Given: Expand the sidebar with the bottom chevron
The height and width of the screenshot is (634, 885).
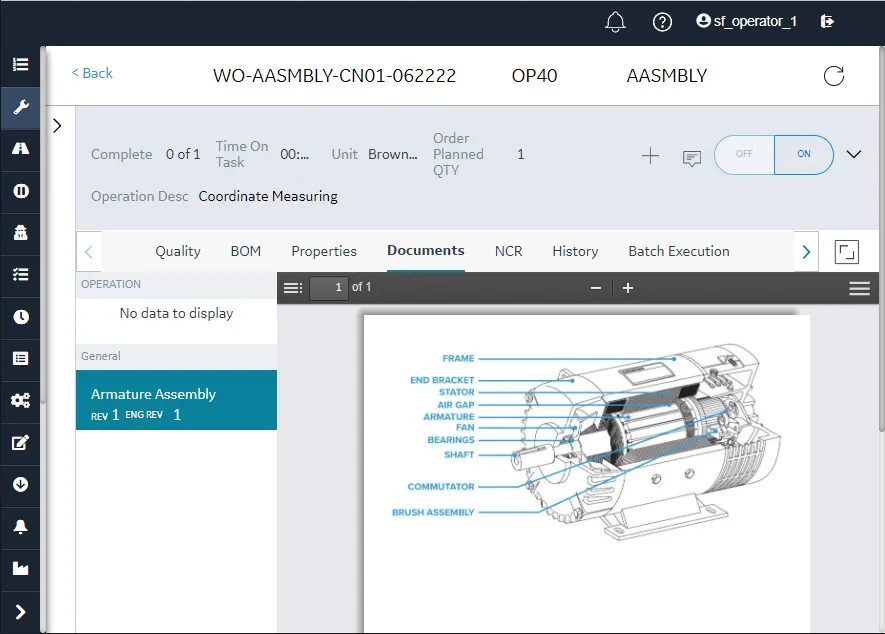Looking at the screenshot, I should (20, 612).
